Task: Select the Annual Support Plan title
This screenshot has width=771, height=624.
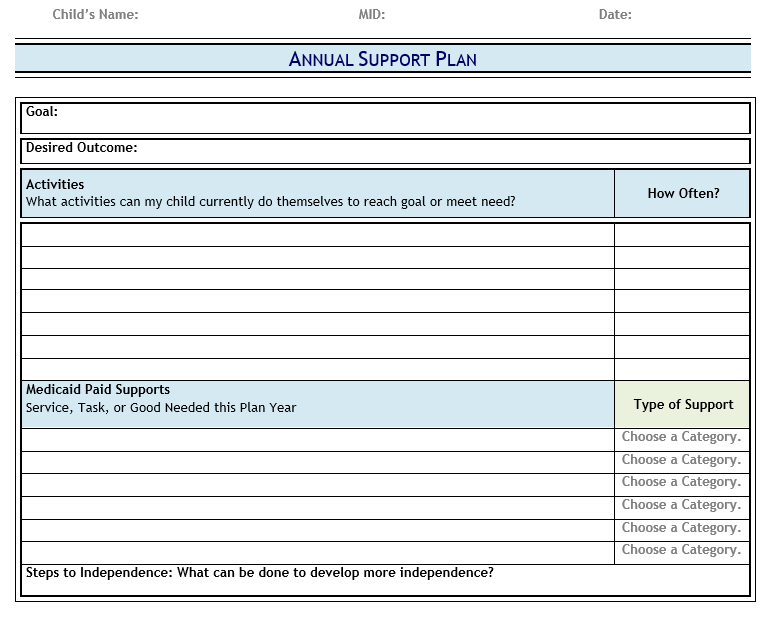Action: pos(383,59)
